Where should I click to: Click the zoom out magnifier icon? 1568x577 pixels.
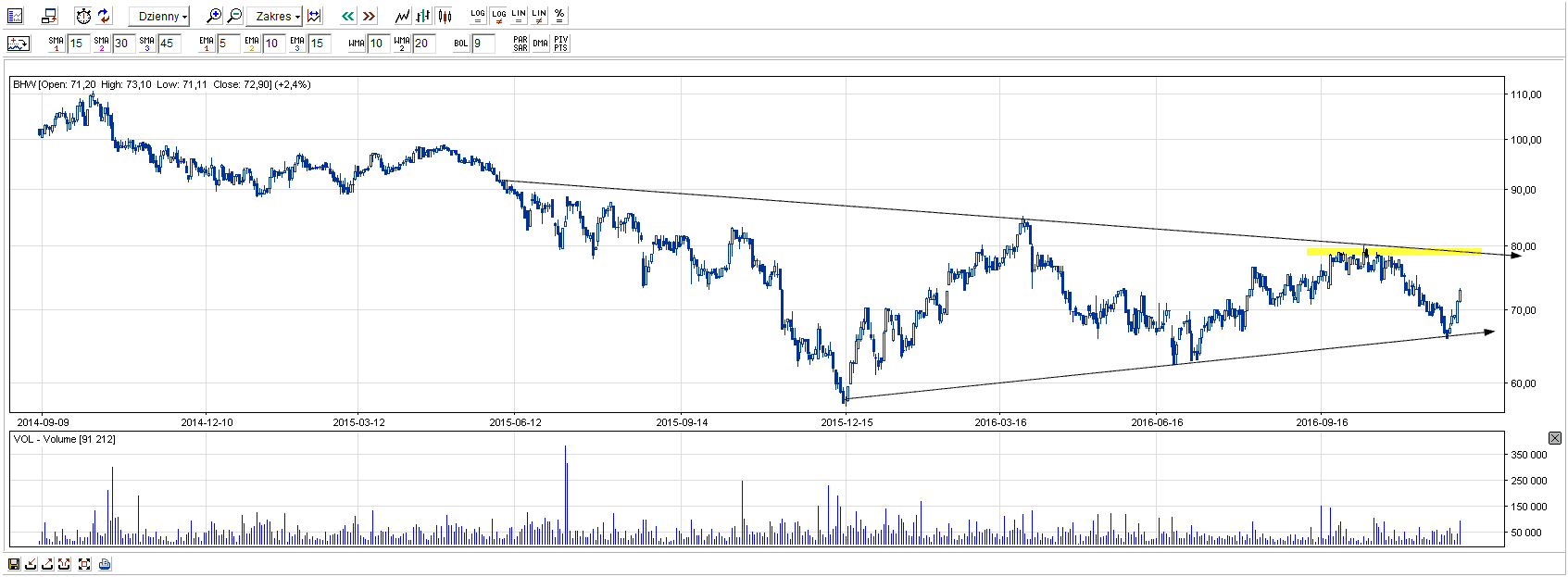[234, 16]
